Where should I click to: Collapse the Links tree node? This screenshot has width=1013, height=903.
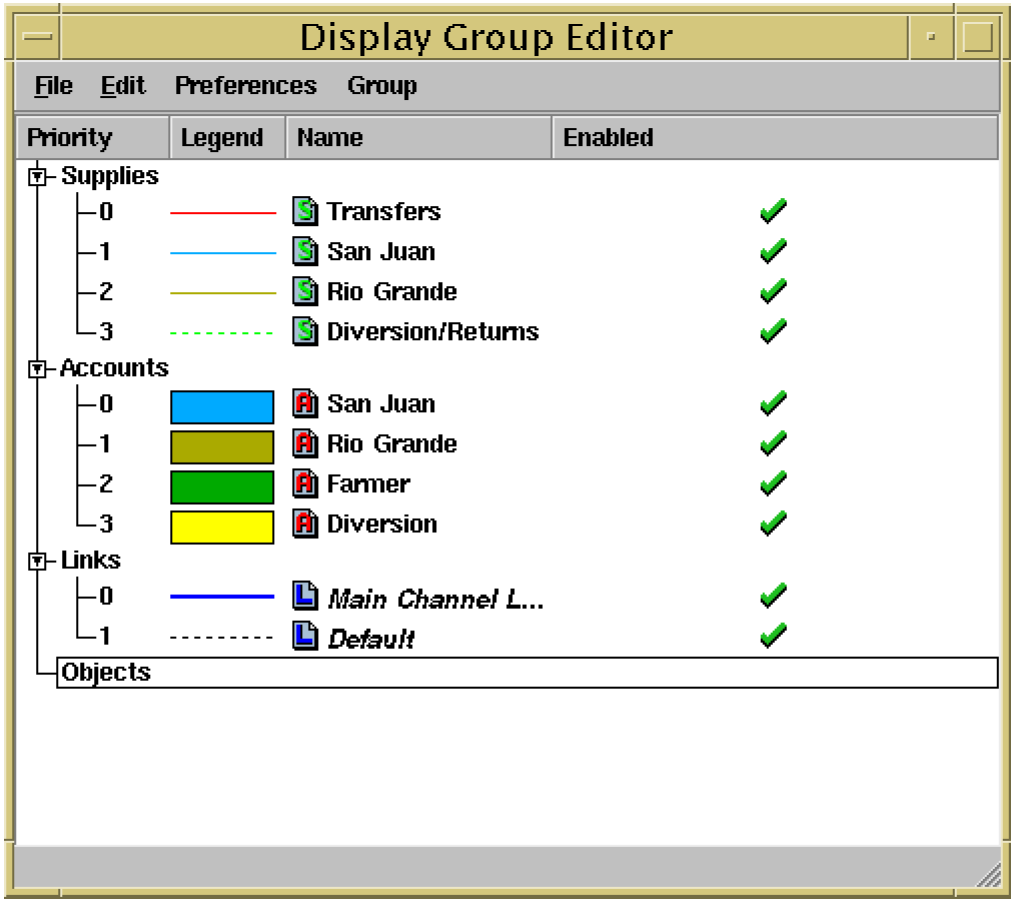coord(38,562)
